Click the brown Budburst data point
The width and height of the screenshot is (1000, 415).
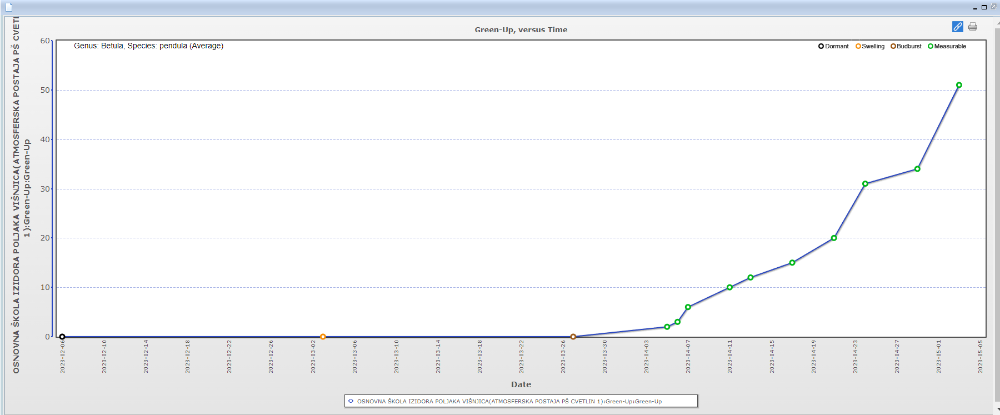point(573,337)
